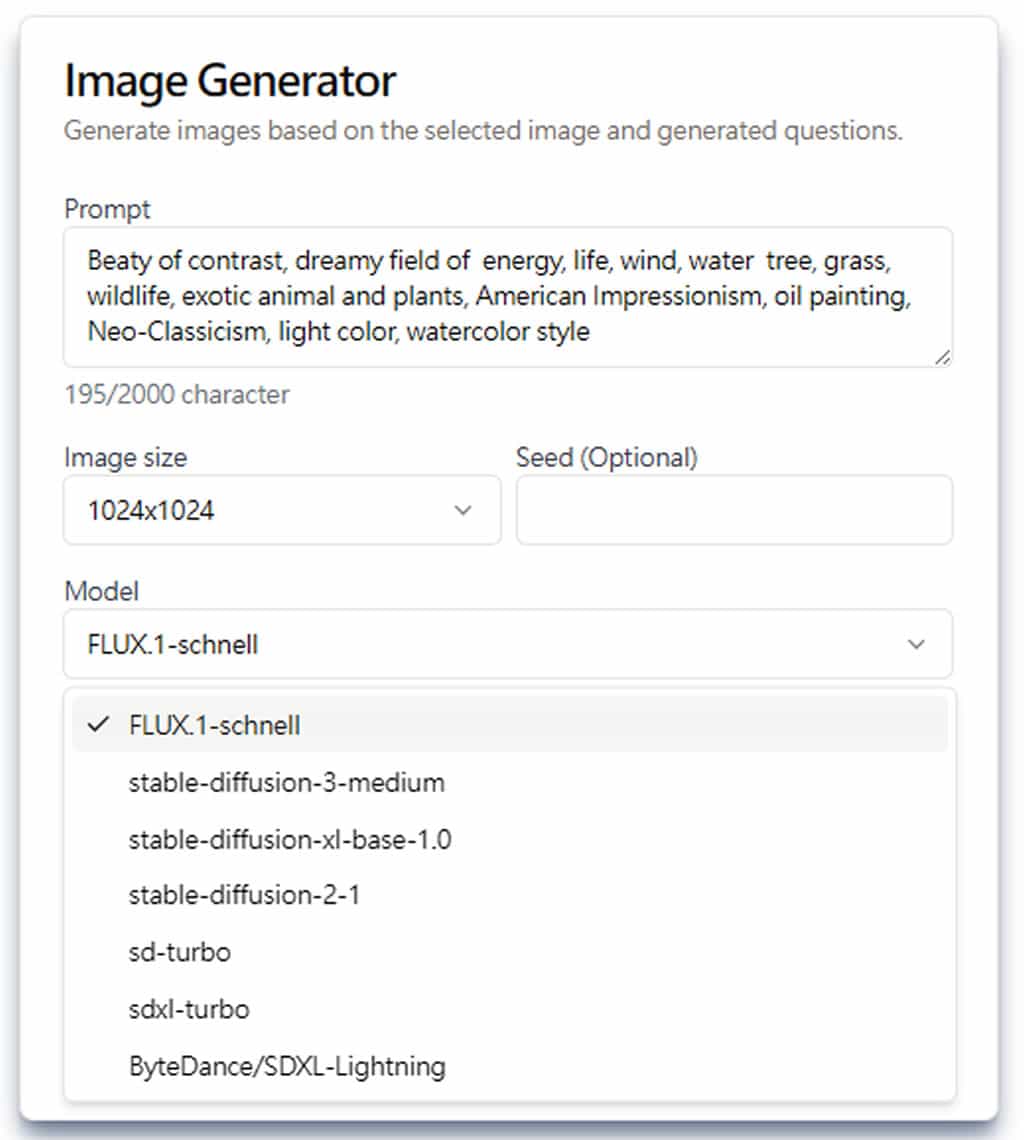Click the Image size label

coord(125,457)
